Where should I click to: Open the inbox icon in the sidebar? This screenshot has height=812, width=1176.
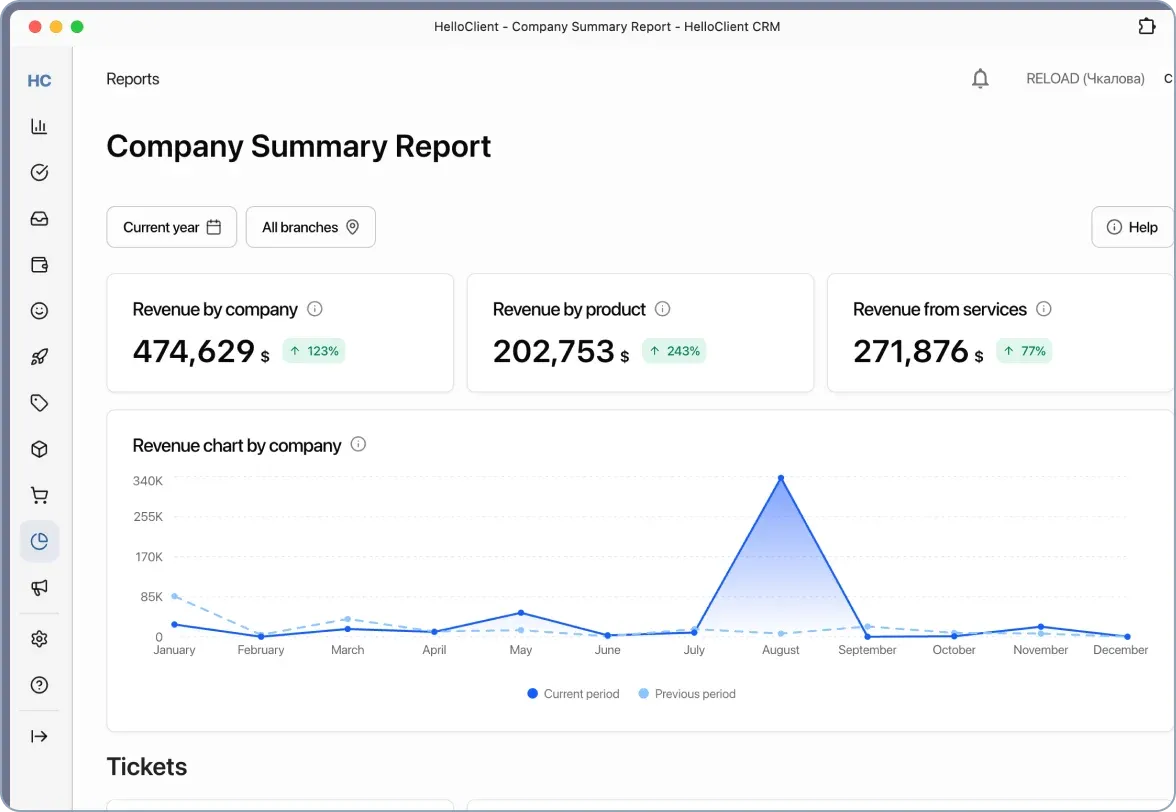[x=39, y=218]
